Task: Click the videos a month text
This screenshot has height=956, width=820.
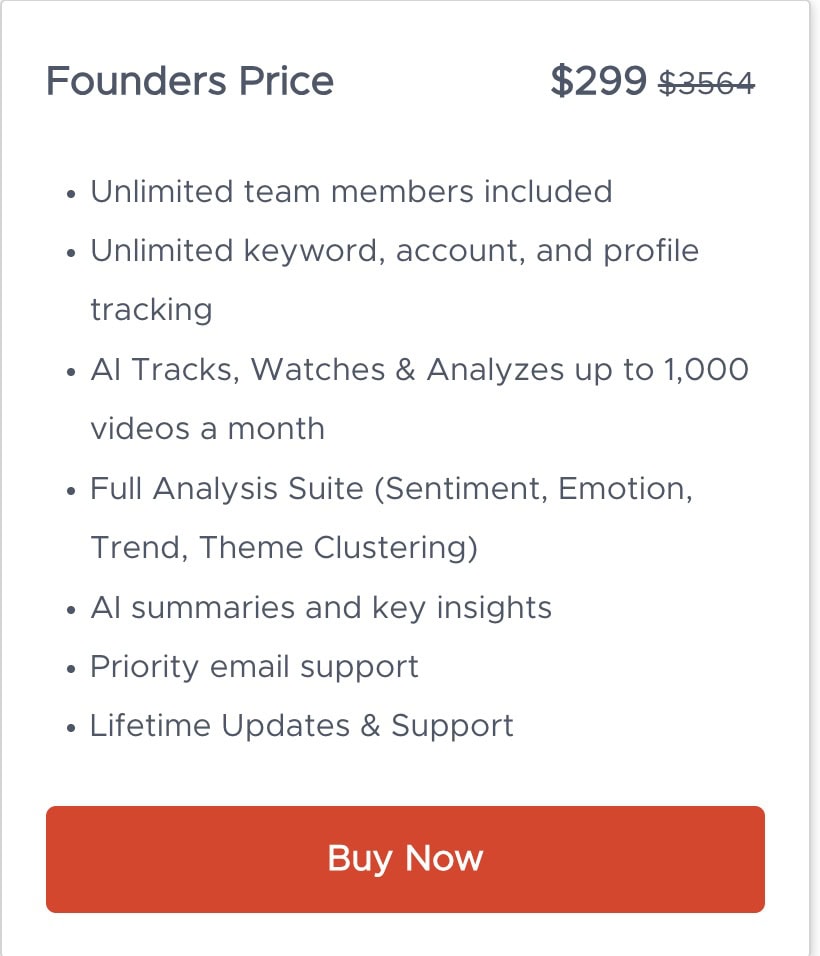Action: tap(207, 428)
